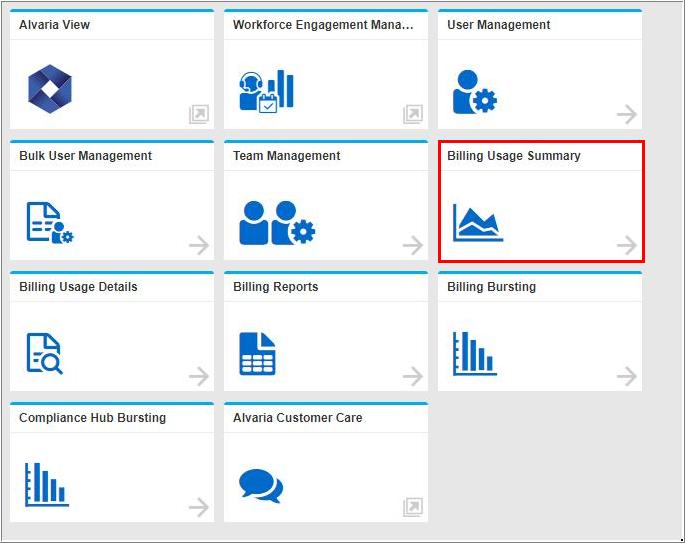Viewport: 685px width, 543px height.
Task: Open the external-link icon on Workforce Engagement tile
Action: point(413,115)
